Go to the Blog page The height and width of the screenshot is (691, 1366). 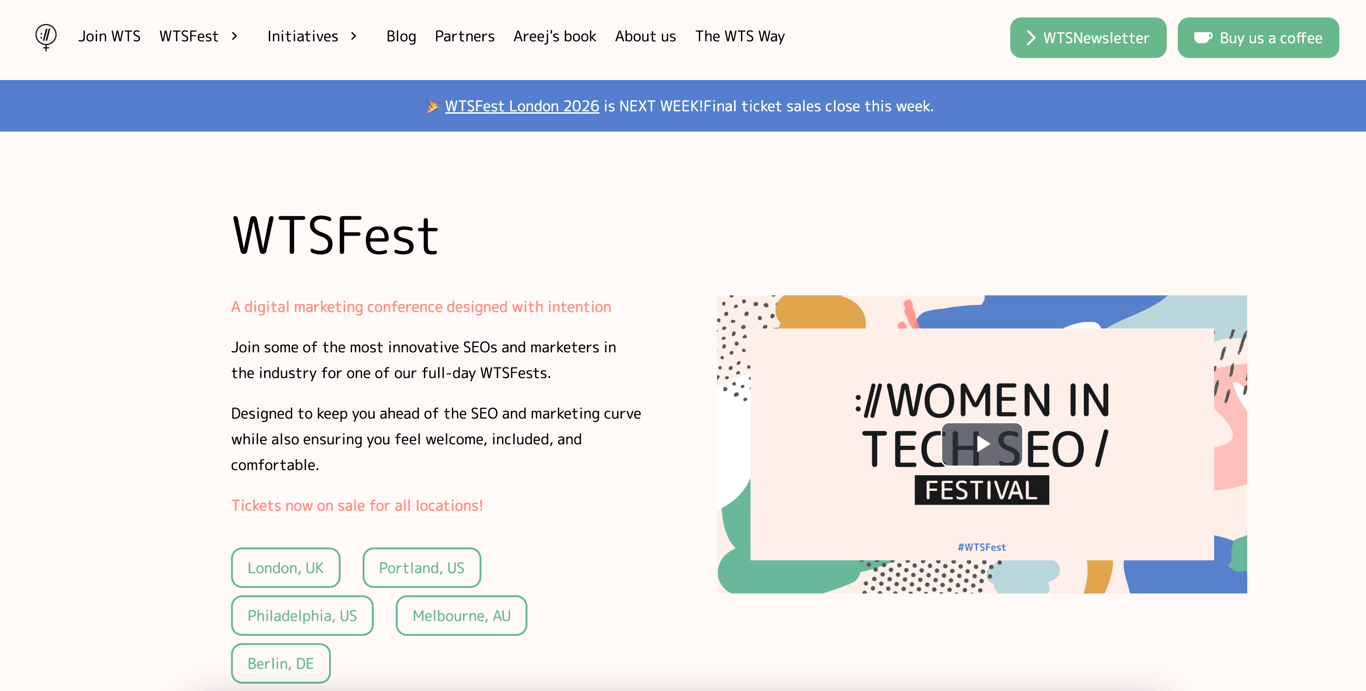click(401, 36)
